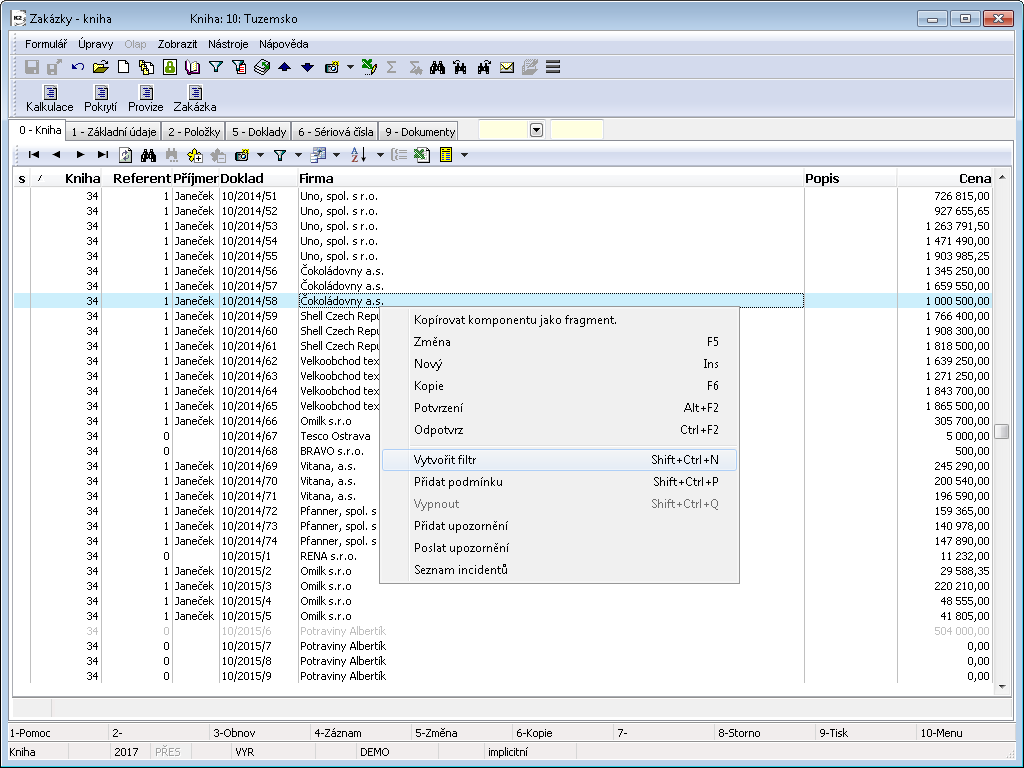Switch to the 2 - Položky tab
1024x768 pixels.
193,131
